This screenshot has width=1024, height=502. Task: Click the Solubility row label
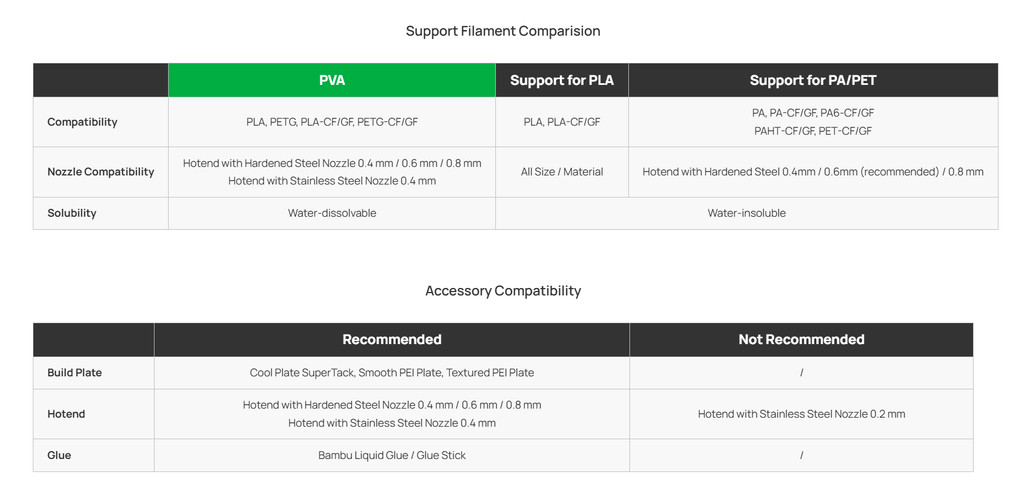(71, 213)
